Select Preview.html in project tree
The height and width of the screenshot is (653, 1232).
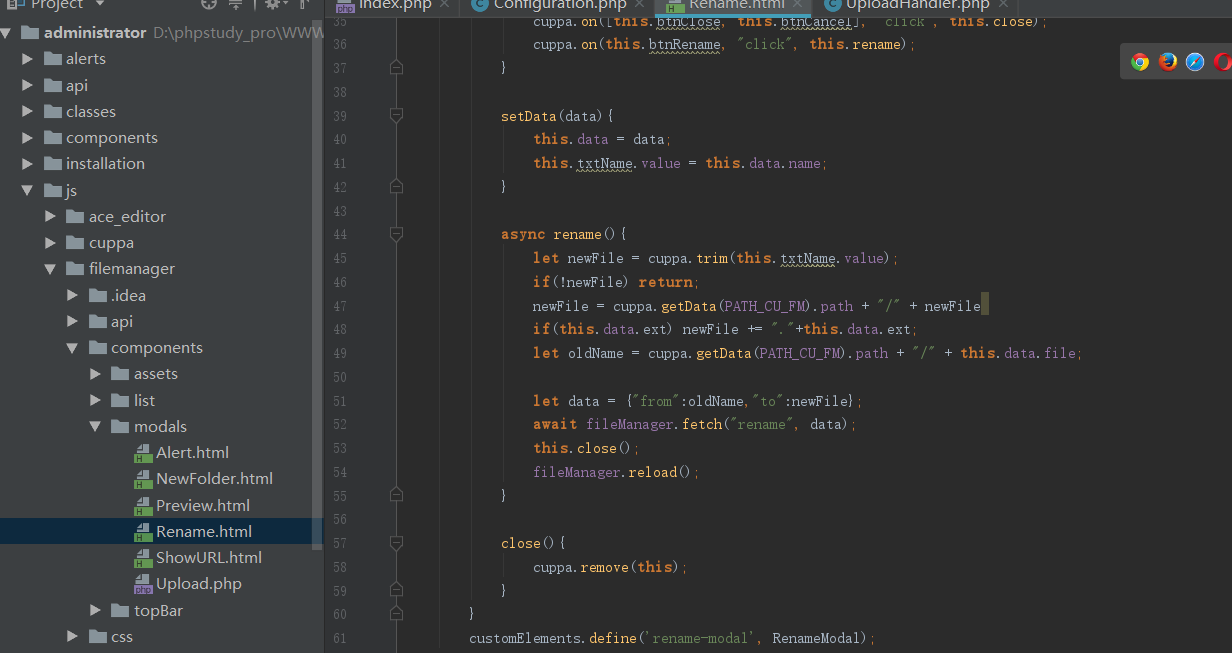point(203,506)
